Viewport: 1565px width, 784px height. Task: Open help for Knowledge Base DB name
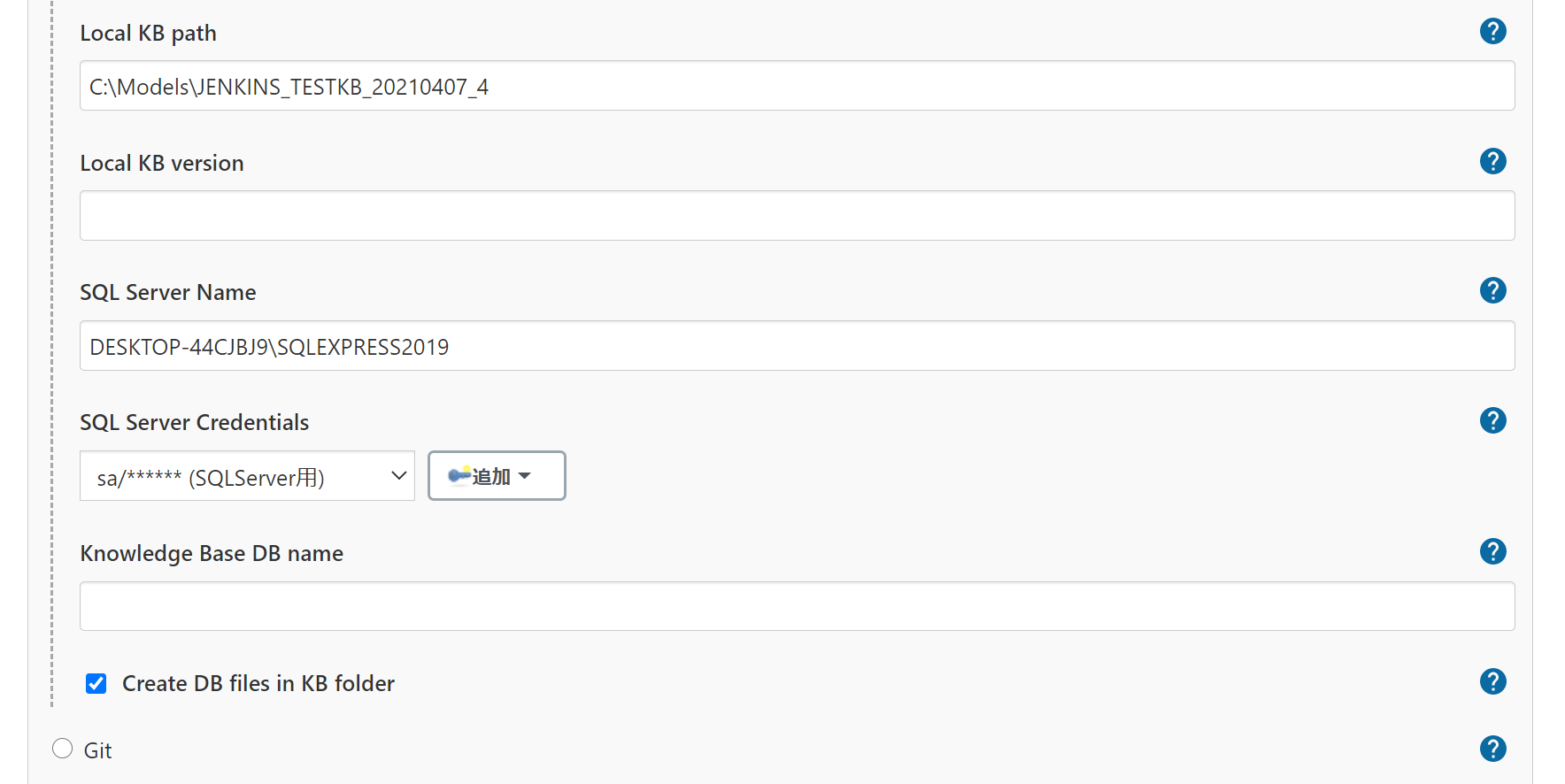pyautogui.click(x=1492, y=551)
